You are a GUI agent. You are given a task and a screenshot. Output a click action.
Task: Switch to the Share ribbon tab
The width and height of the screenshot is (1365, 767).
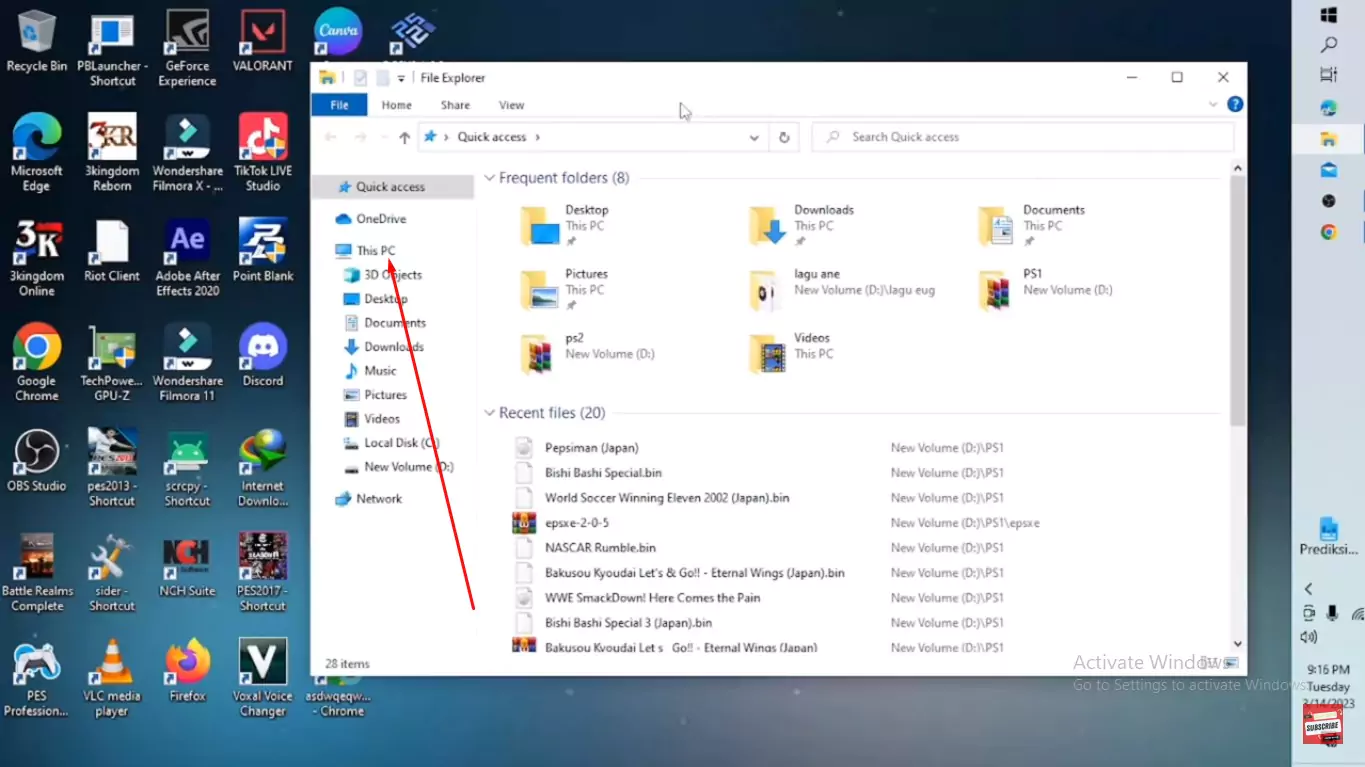[x=455, y=105]
